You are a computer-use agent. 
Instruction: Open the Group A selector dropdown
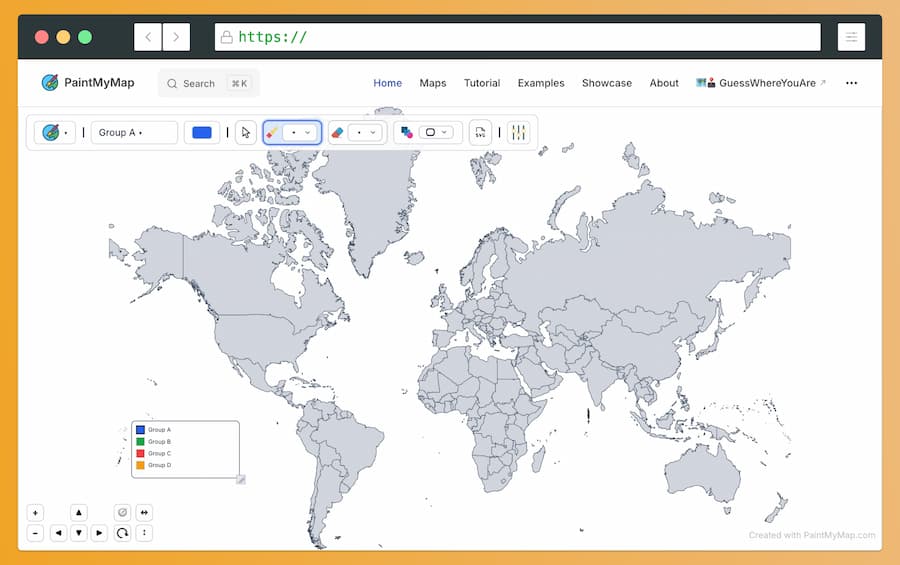point(134,133)
